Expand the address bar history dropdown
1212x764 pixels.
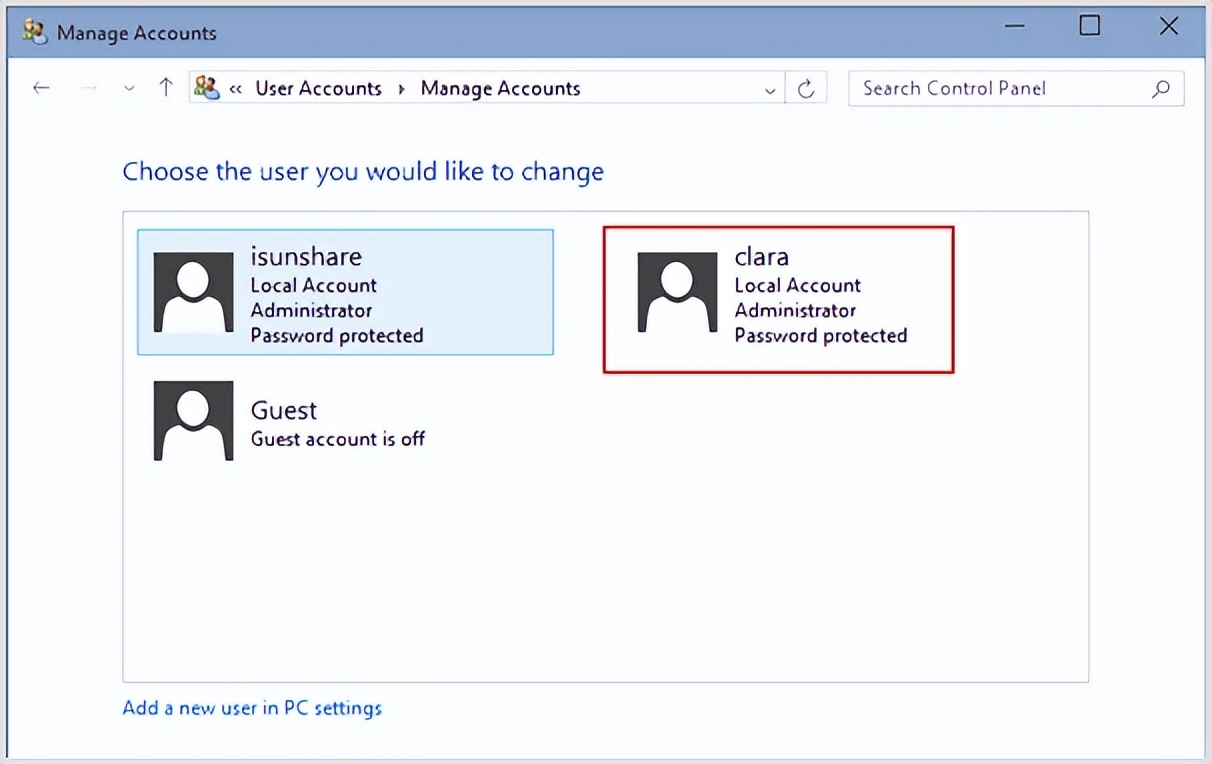[x=769, y=90]
